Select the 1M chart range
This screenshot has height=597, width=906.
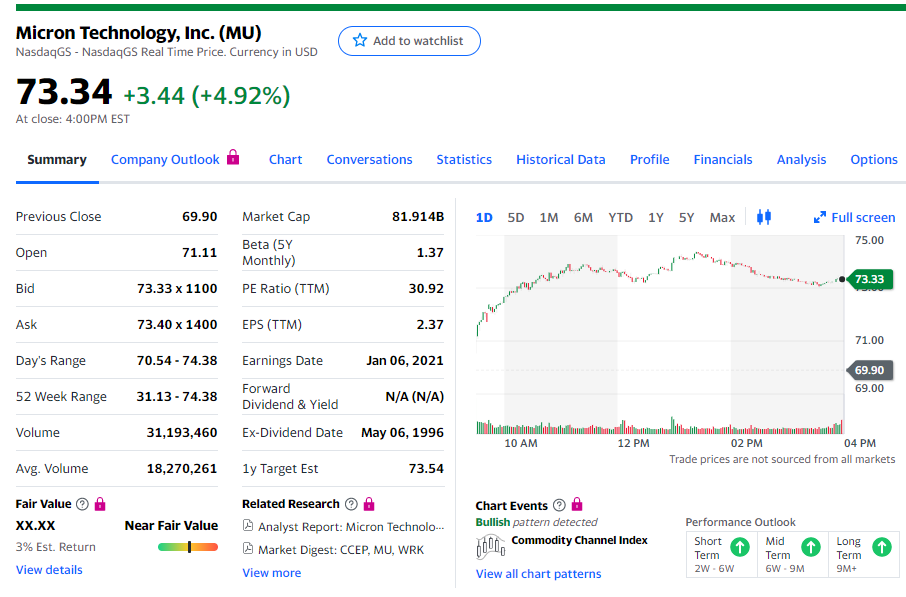point(549,217)
